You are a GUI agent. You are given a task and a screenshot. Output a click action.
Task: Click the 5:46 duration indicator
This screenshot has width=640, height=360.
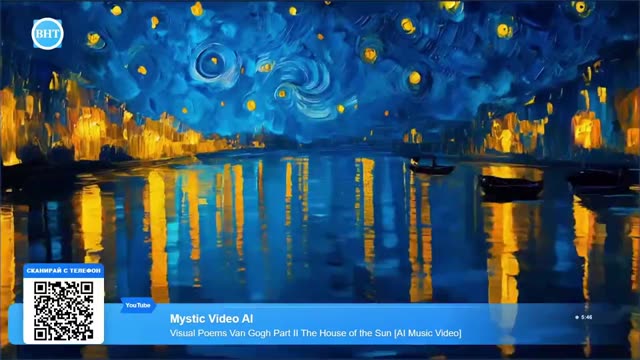coord(587,317)
